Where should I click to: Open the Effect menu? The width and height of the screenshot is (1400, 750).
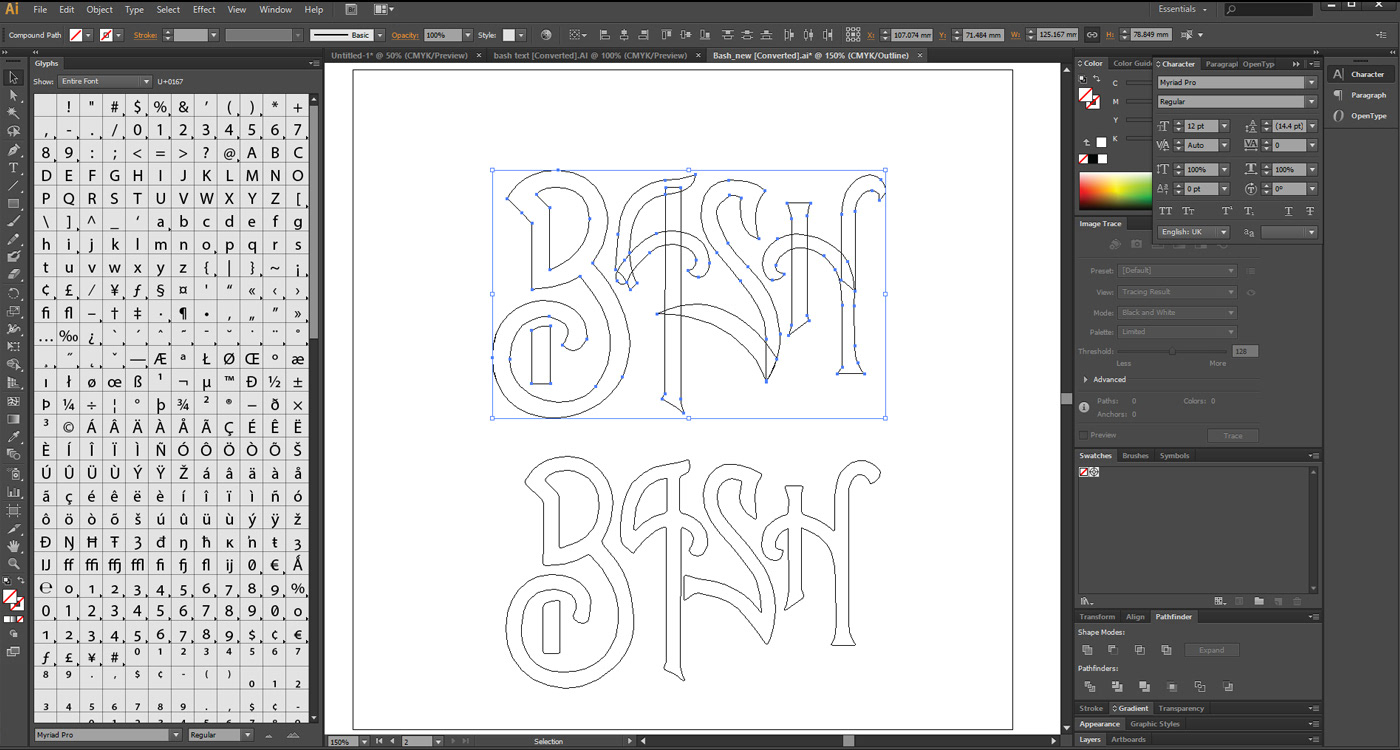click(204, 9)
